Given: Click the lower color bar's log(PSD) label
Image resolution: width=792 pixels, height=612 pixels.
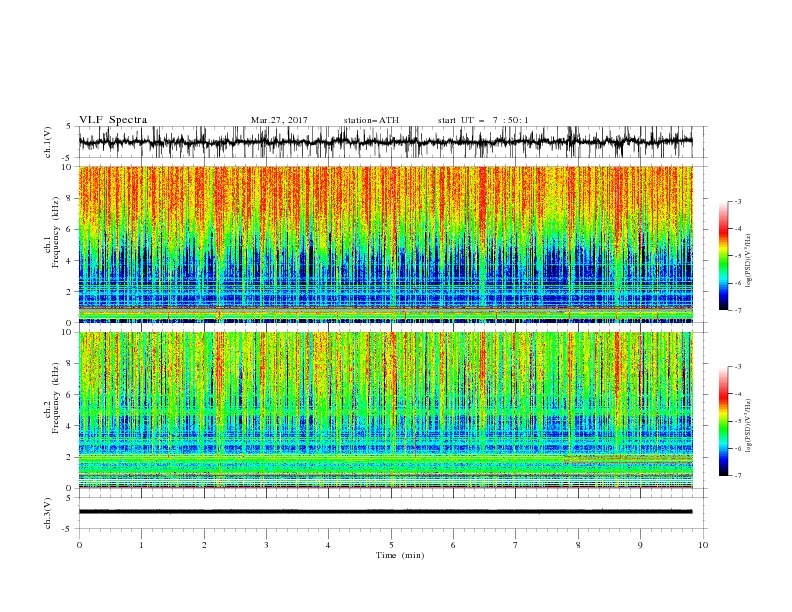Looking at the screenshot, I should [x=749, y=426].
